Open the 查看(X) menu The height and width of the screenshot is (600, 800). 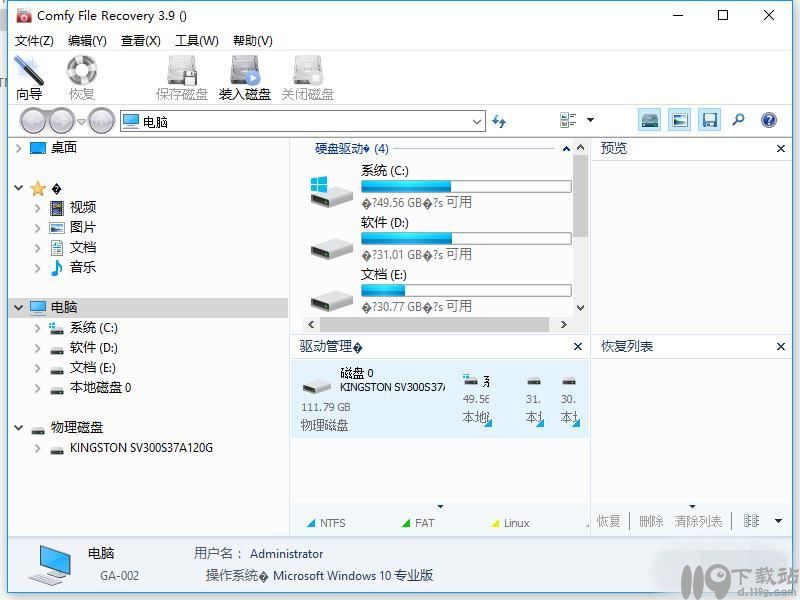[140, 40]
